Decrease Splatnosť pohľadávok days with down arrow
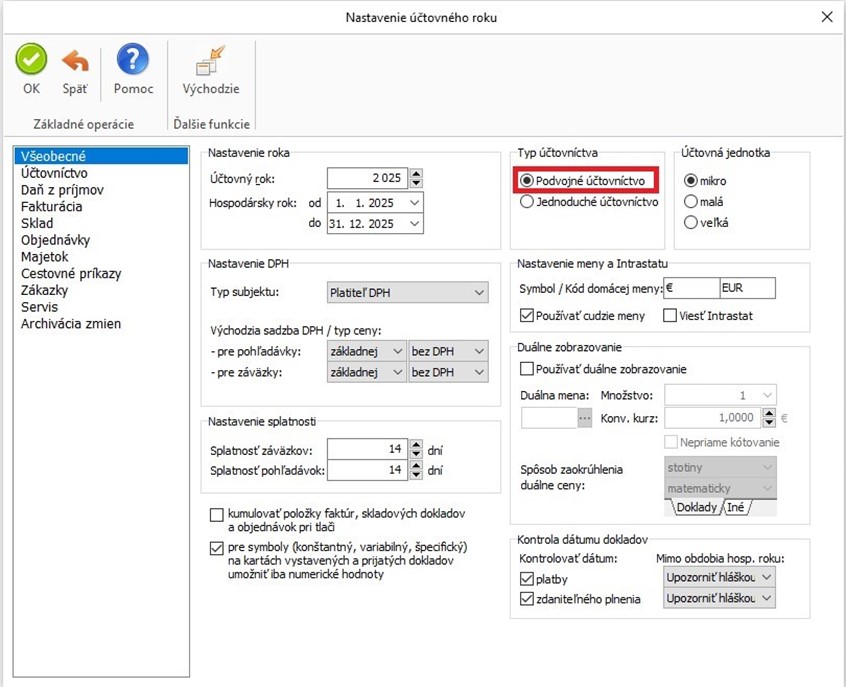The image size is (846, 687). coord(416,475)
